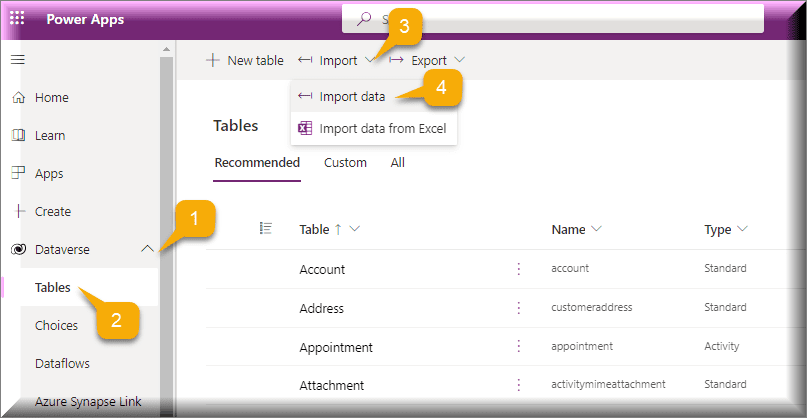Click the Standard type in Account row

pyautogui.click(x=725, y=268)
